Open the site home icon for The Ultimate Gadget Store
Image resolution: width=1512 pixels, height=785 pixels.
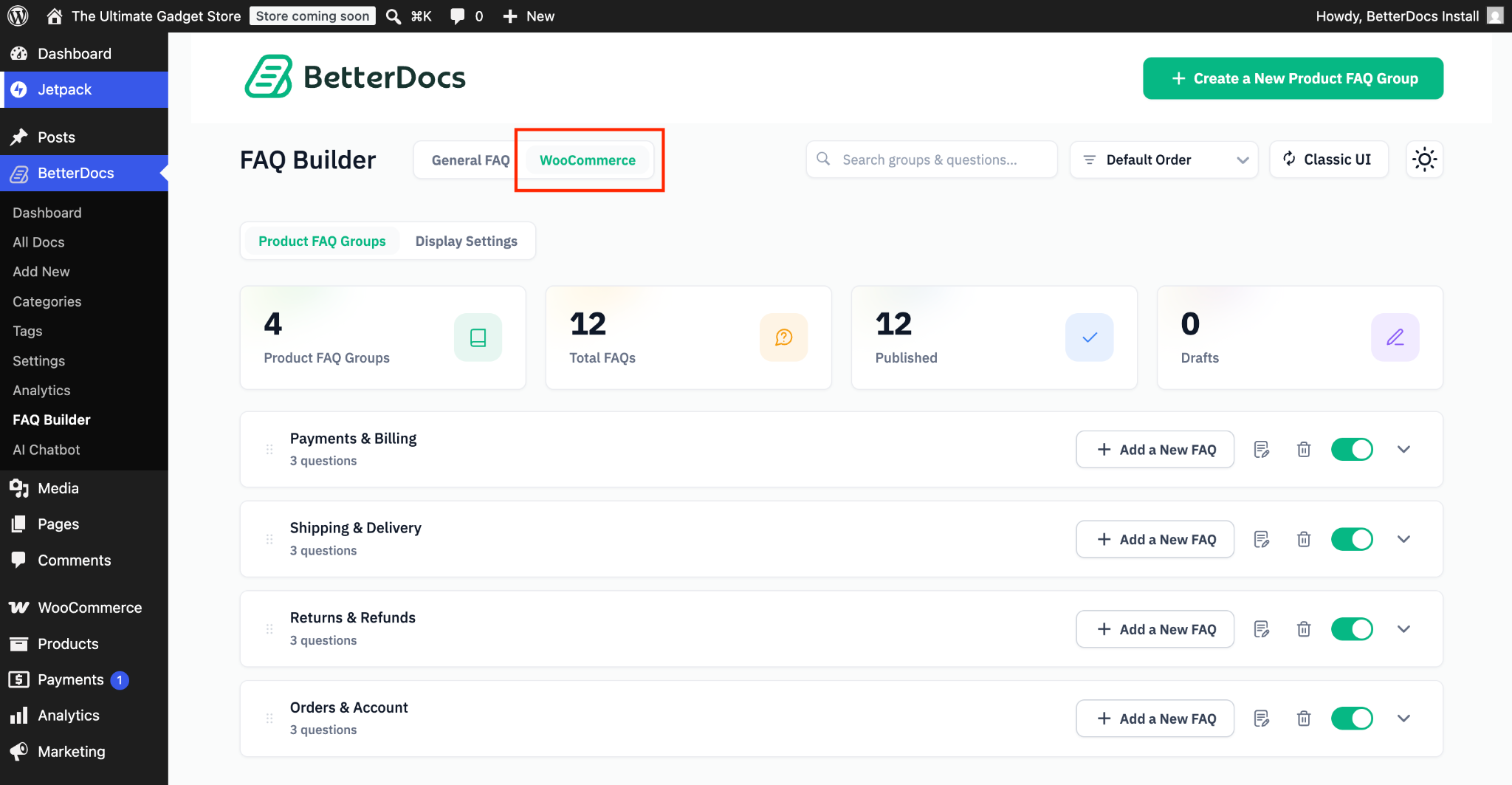pyautogui.click(x=54, y=16)
